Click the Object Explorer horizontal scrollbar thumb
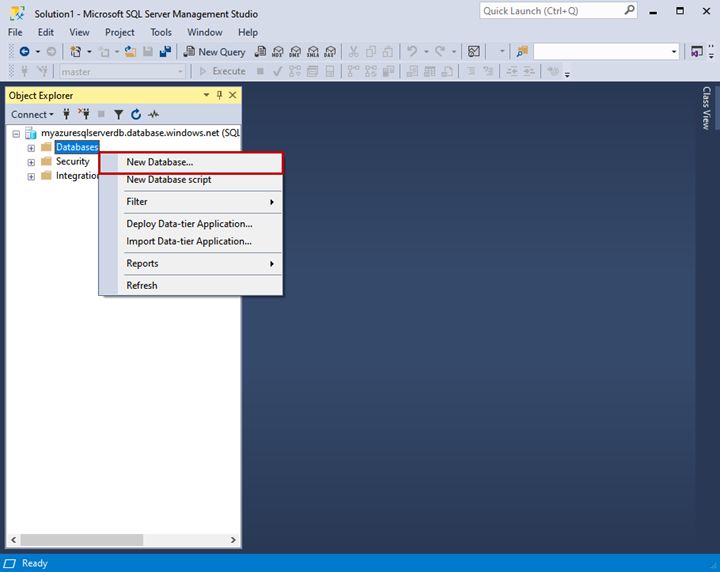Image resolution: width=720 pixels, height=572 pixels. (x=82, y=540)
